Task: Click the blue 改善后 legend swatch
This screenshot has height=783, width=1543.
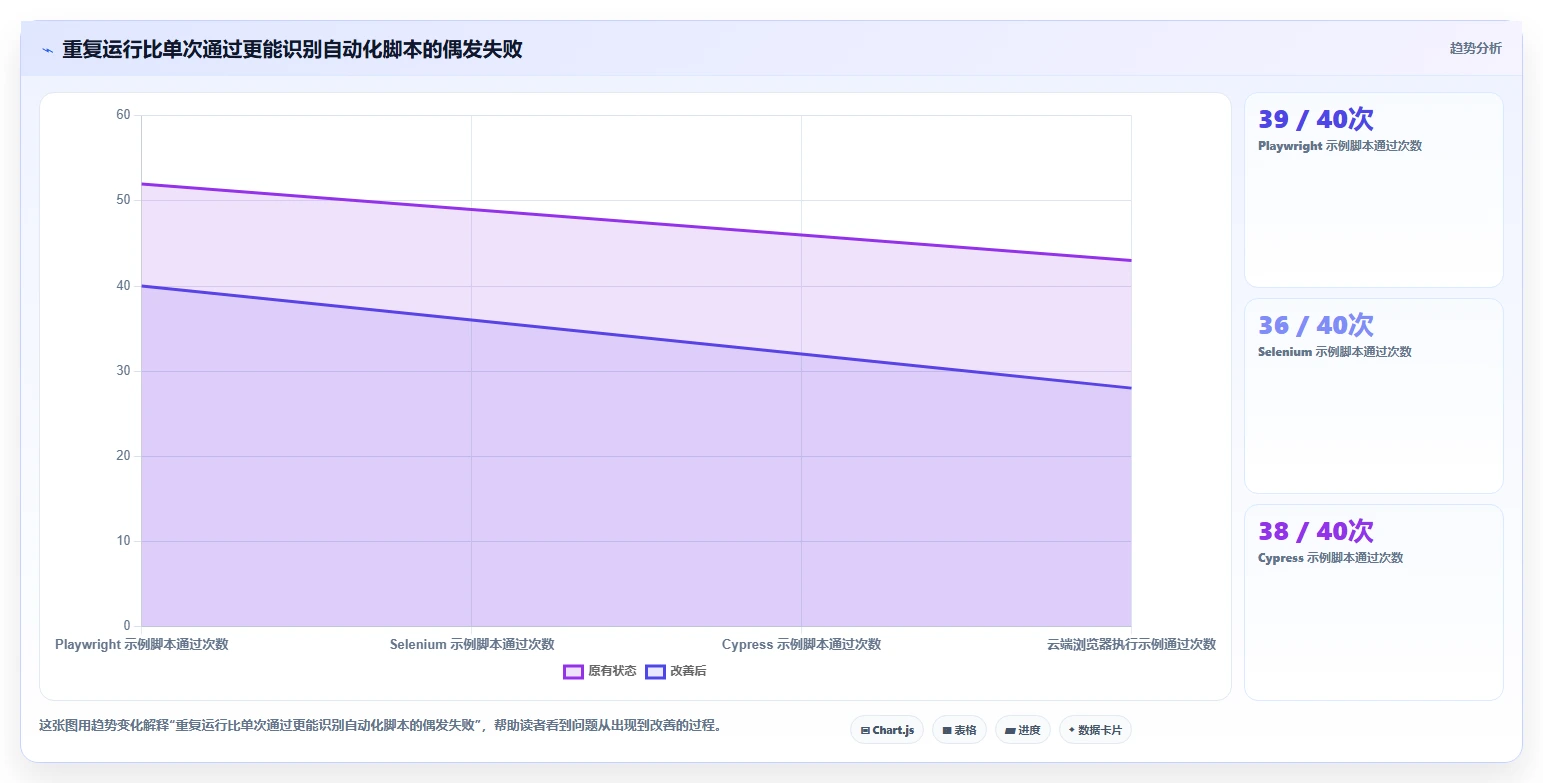Action: pos(655,672)
